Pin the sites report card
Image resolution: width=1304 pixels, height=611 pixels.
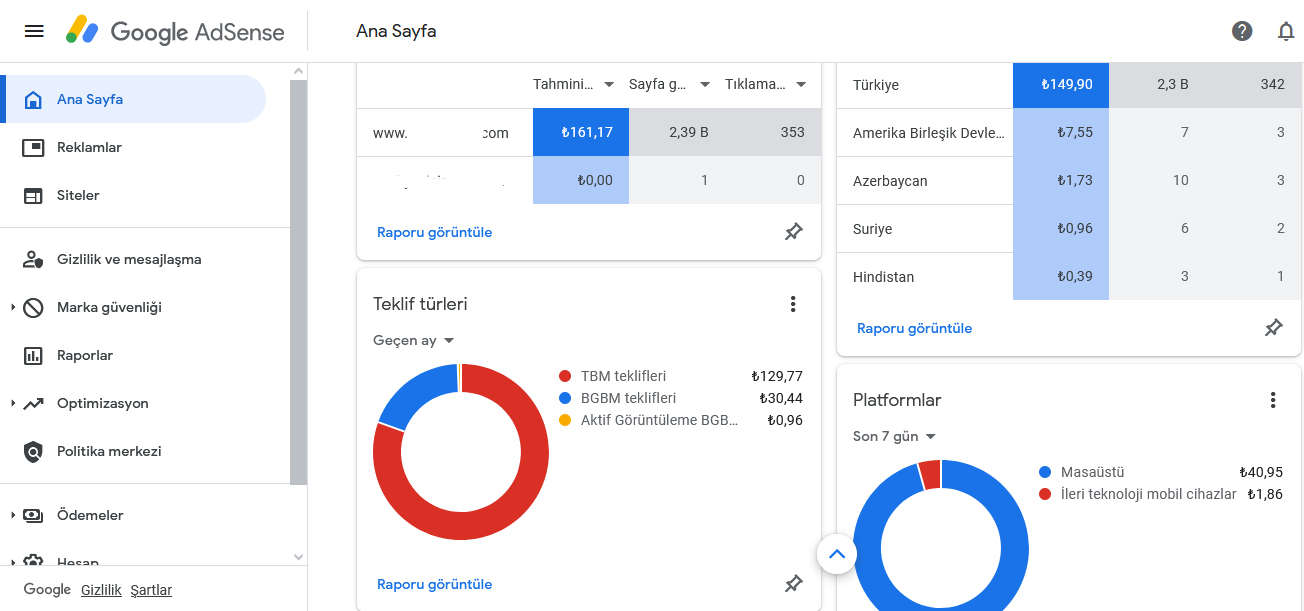click(794, 232)
